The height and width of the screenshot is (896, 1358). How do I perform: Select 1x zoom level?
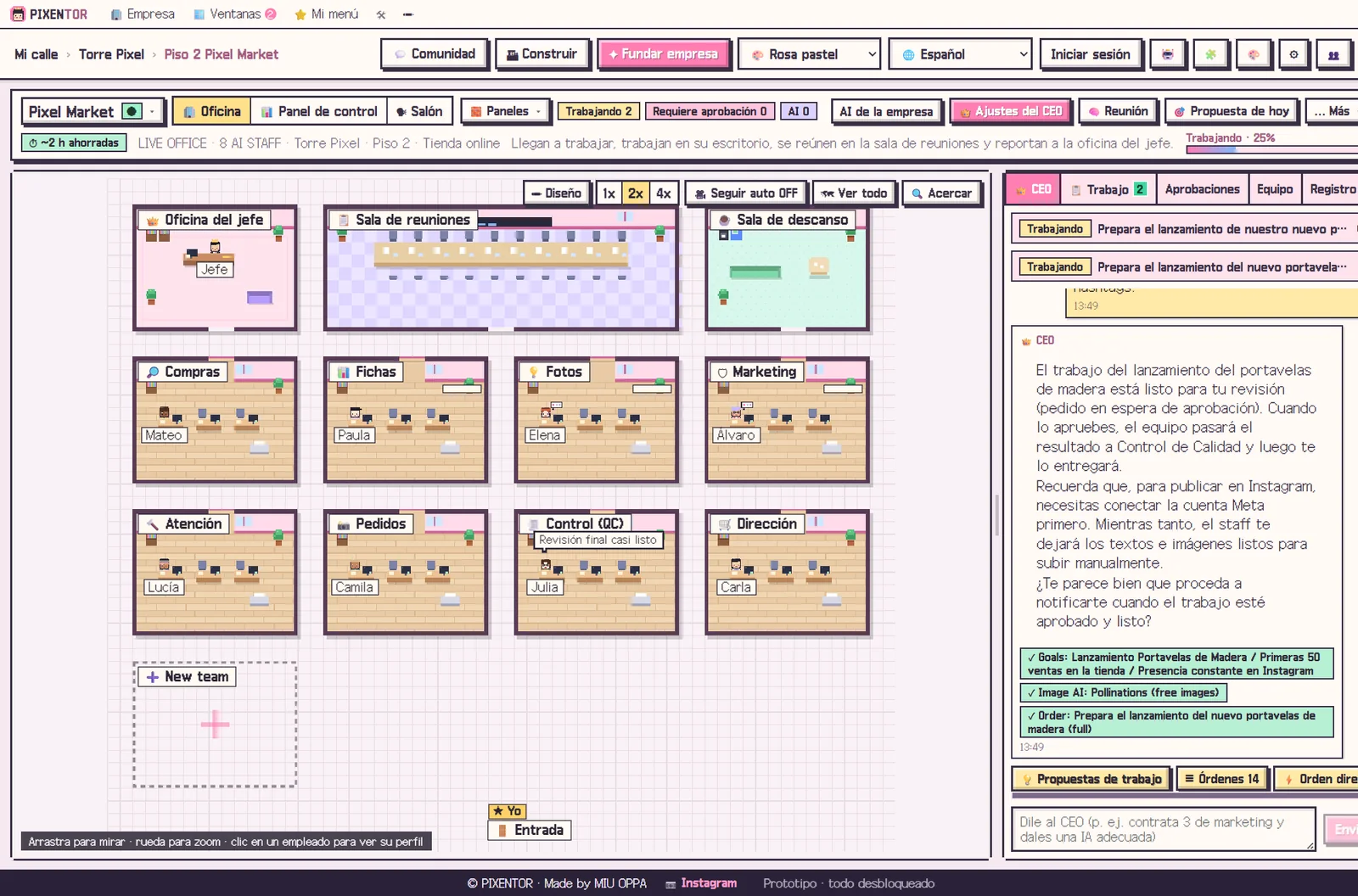coord(609,193)
